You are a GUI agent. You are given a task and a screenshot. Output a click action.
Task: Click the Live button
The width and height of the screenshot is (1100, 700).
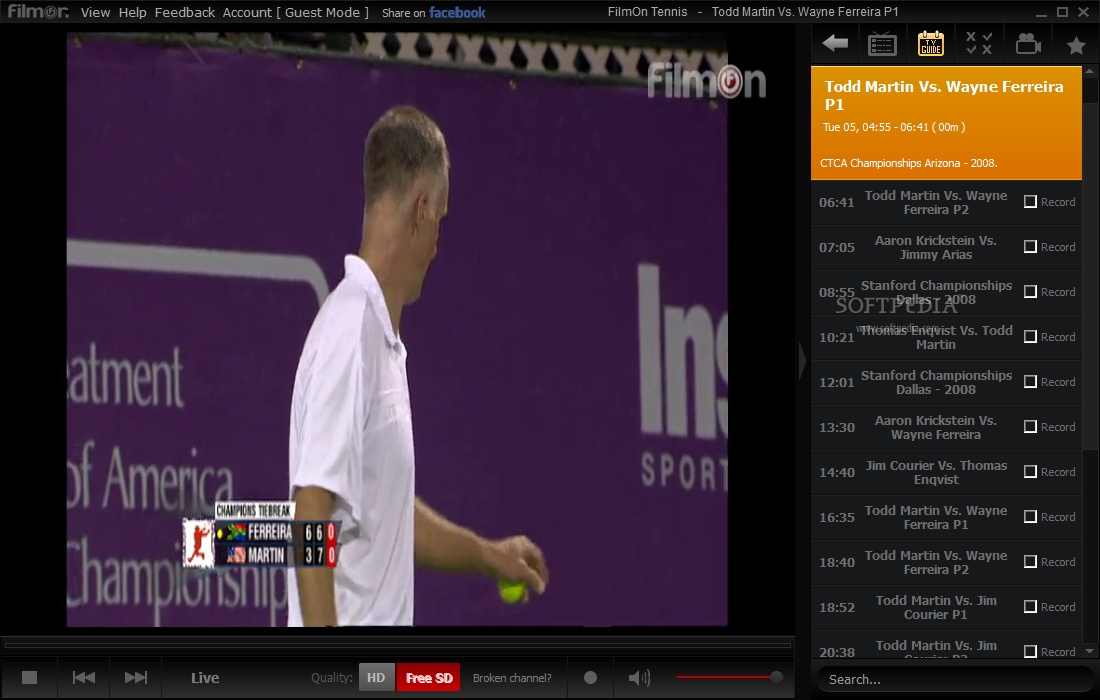pos(205,678)
